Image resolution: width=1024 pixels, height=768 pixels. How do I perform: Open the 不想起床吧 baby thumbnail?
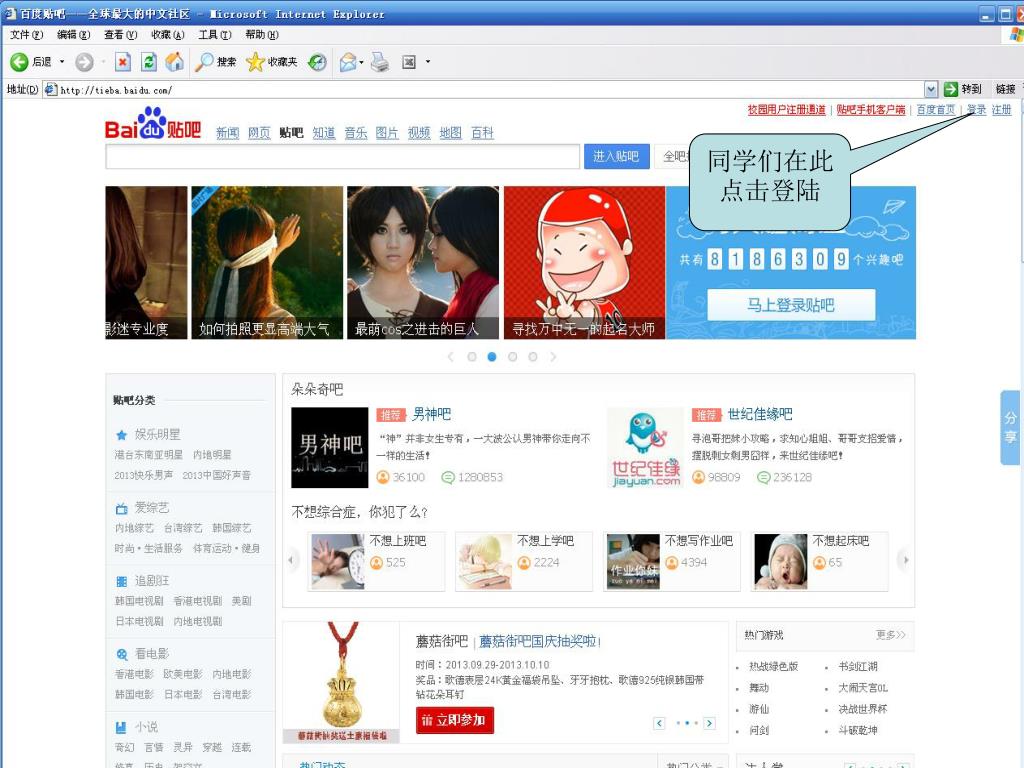point(780,562)
